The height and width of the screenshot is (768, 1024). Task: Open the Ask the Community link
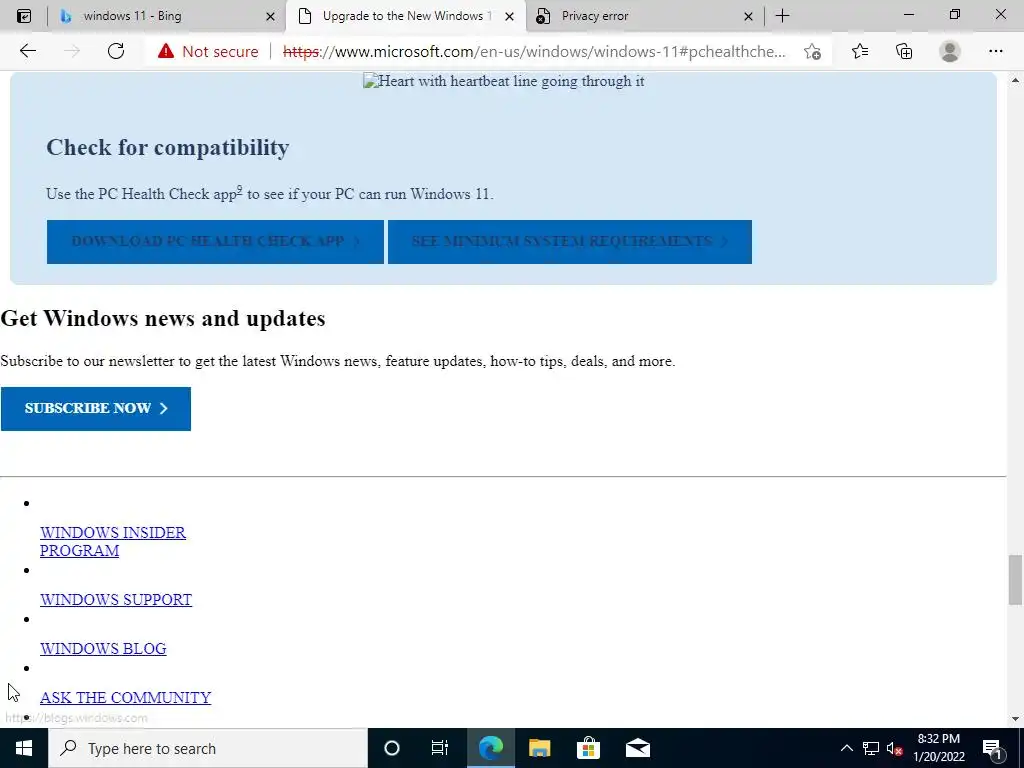click(125, 697)
